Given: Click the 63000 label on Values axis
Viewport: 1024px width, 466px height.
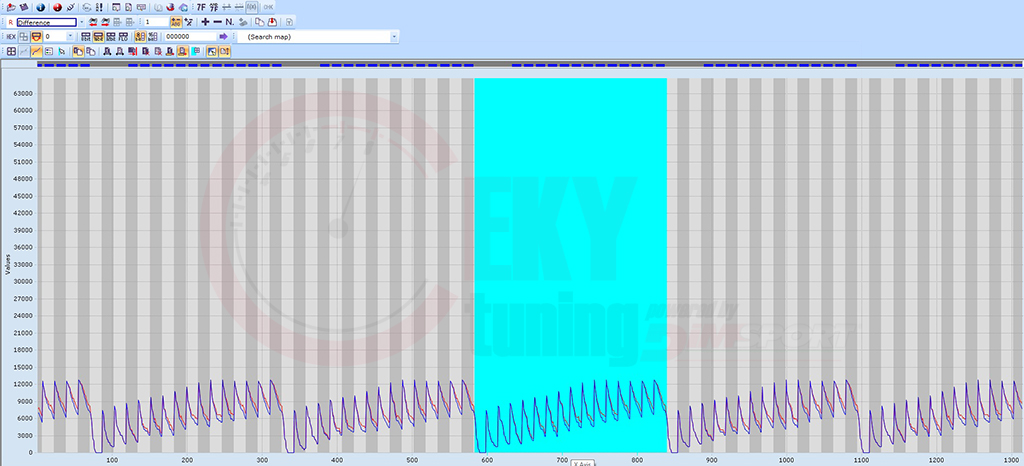Looking at the screenshot, I should [x=24, y=93].
